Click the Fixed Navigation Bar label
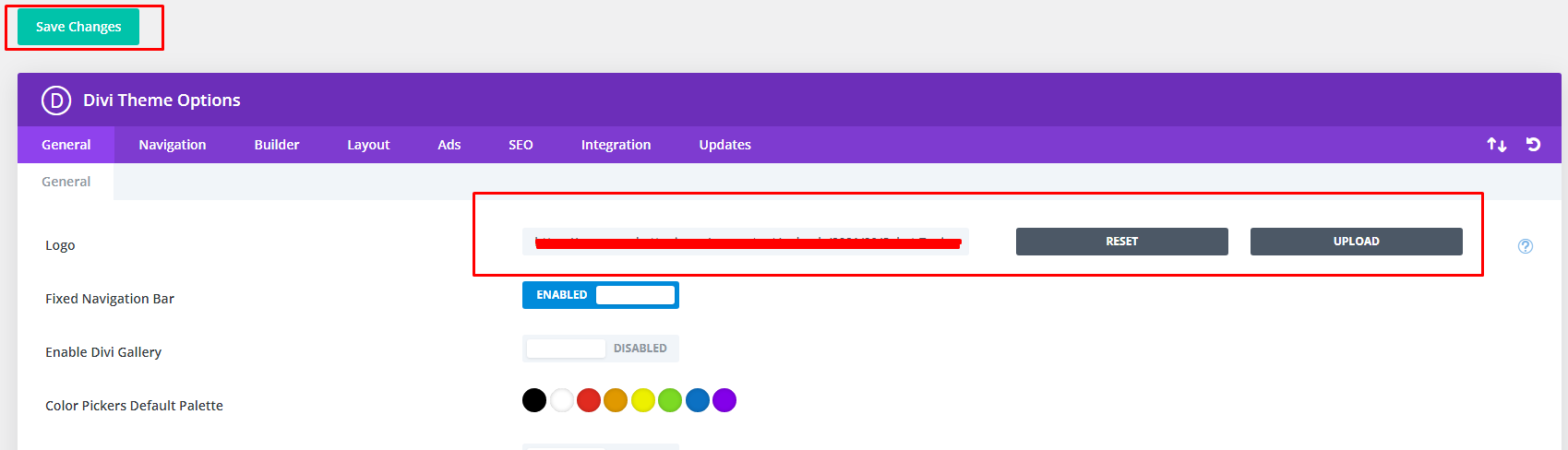The height and width of the screenshot is (450, 1568). 110,299
